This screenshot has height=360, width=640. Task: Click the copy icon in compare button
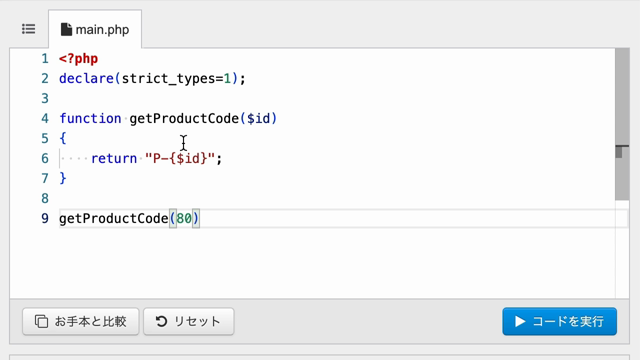click(x=41, y=321)
